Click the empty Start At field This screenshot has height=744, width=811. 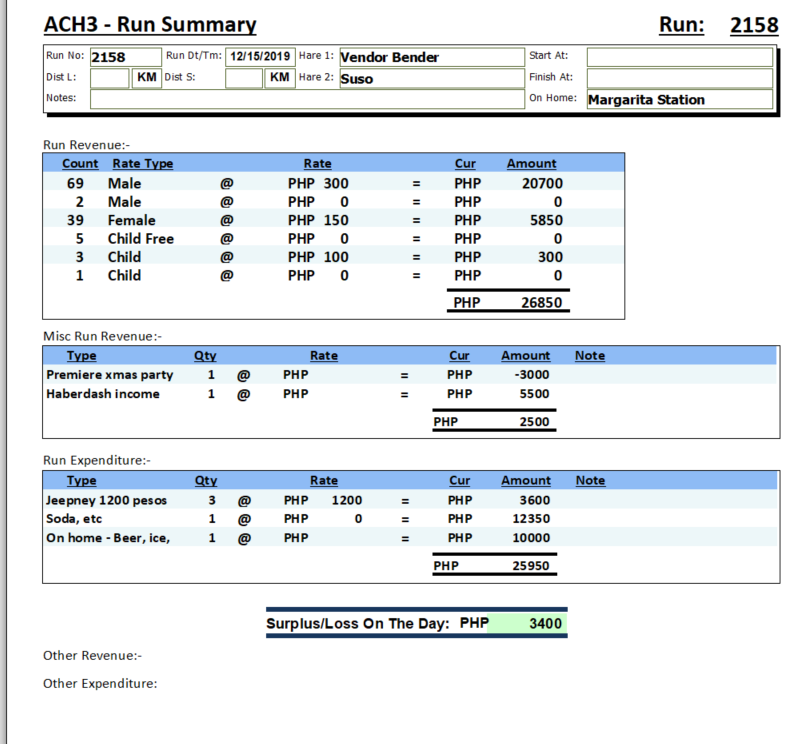click(678, 57)
